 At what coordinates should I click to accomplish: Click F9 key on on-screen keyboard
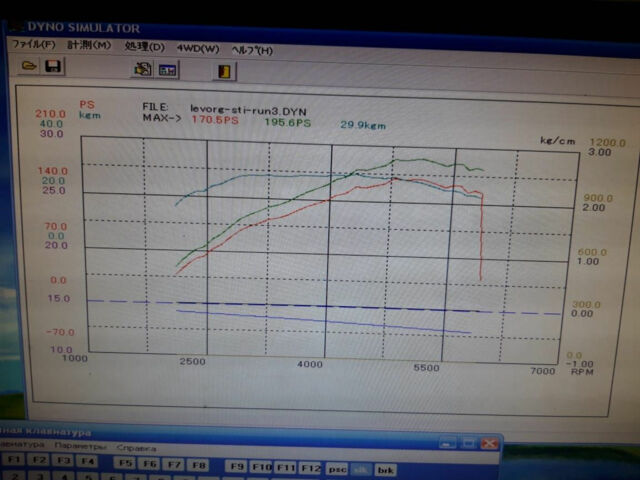point(237,466)
